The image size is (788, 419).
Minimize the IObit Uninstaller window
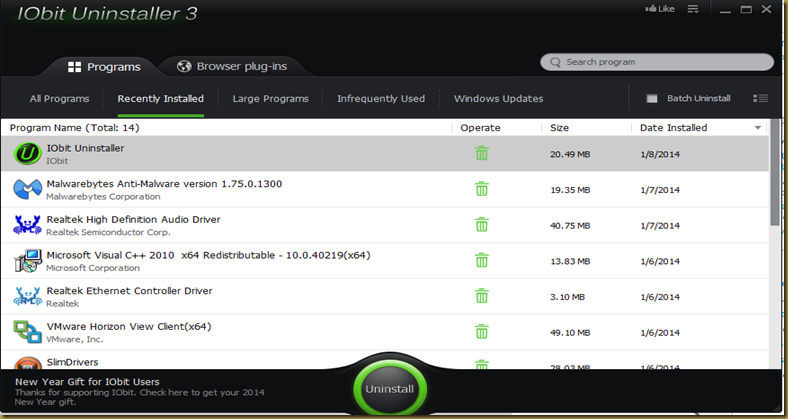tap(725, 10)
